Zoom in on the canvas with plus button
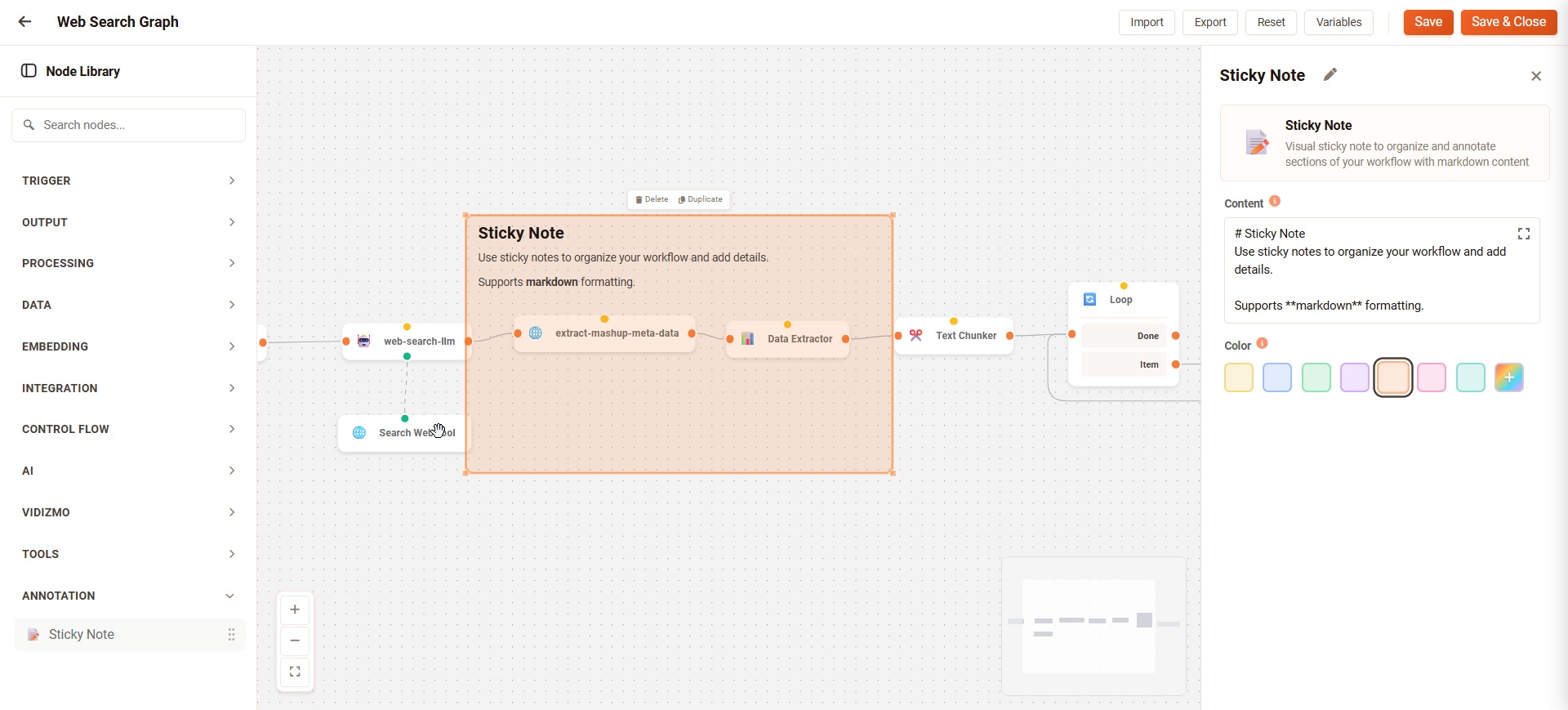 tap(295, 610)
